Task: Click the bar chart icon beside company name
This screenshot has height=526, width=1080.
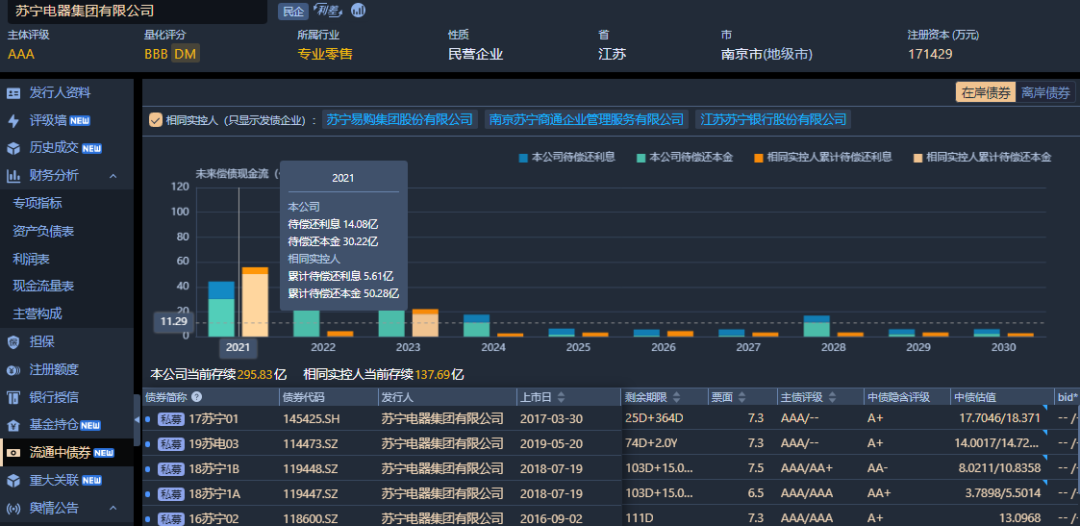Action: click(x=358, y=10)
